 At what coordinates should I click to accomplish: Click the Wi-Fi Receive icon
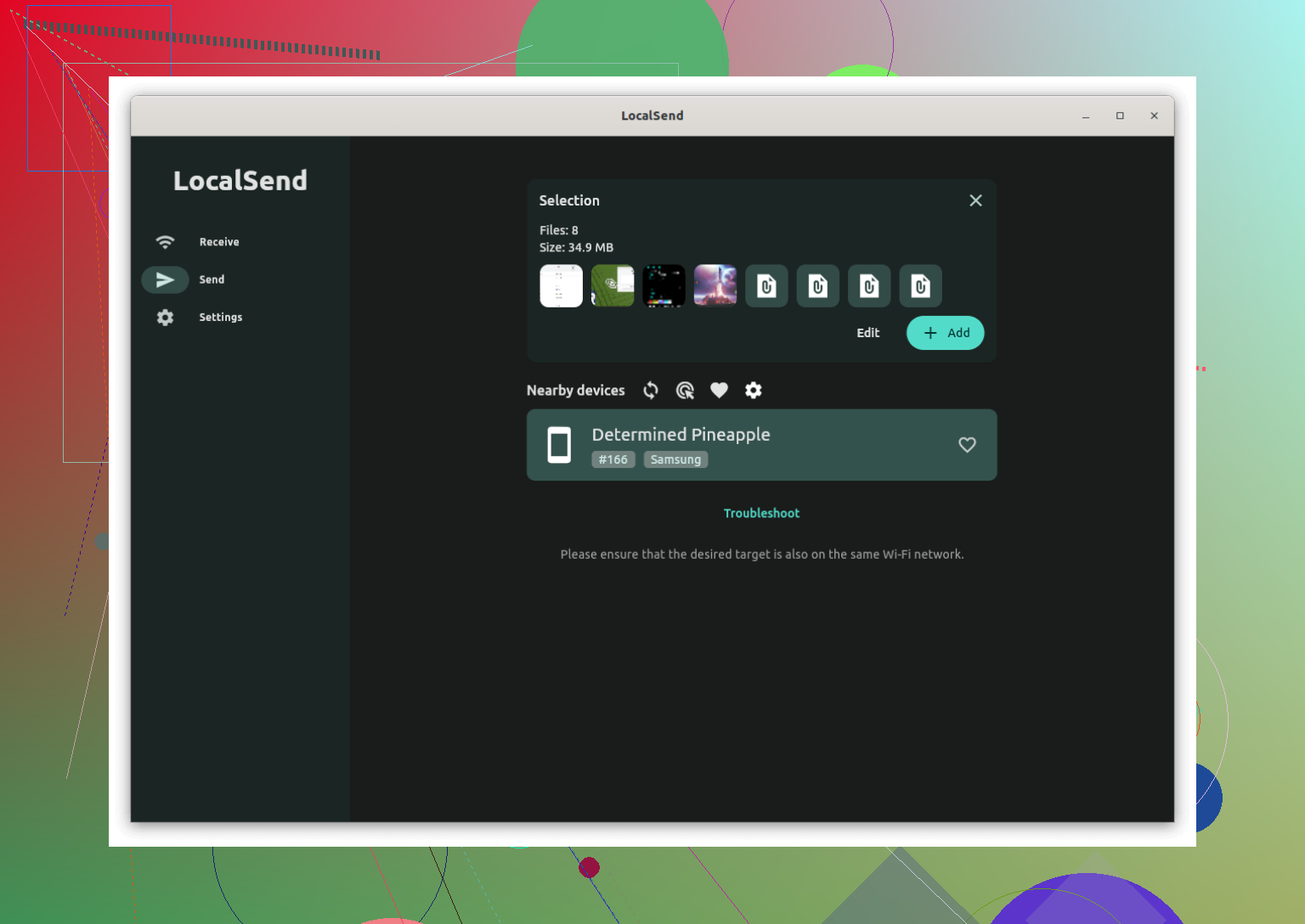(165, 242)
